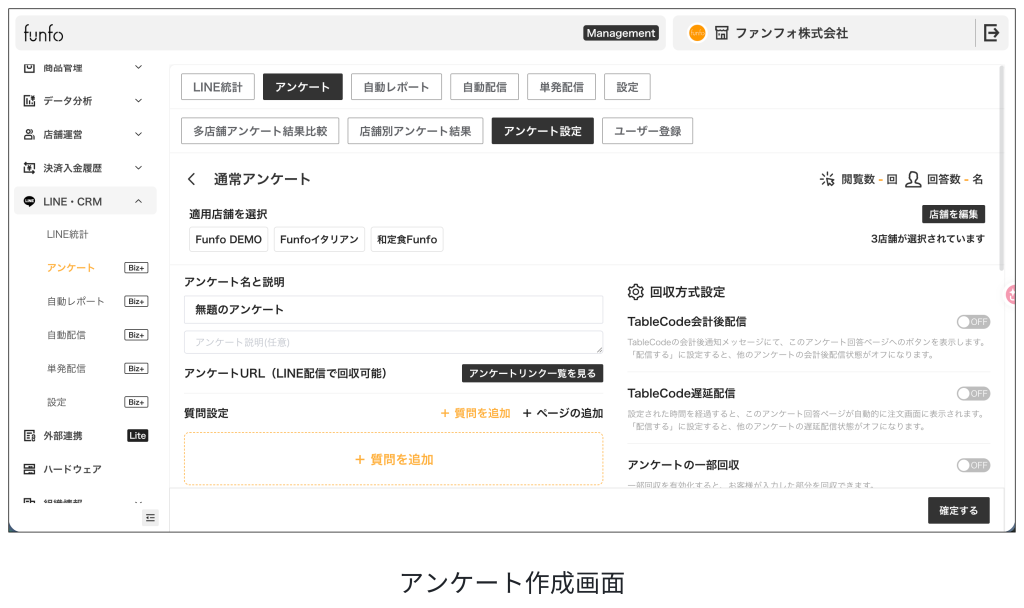
Task: Enable the TableCode遅延配信 toggle
Action: point(972,393)
